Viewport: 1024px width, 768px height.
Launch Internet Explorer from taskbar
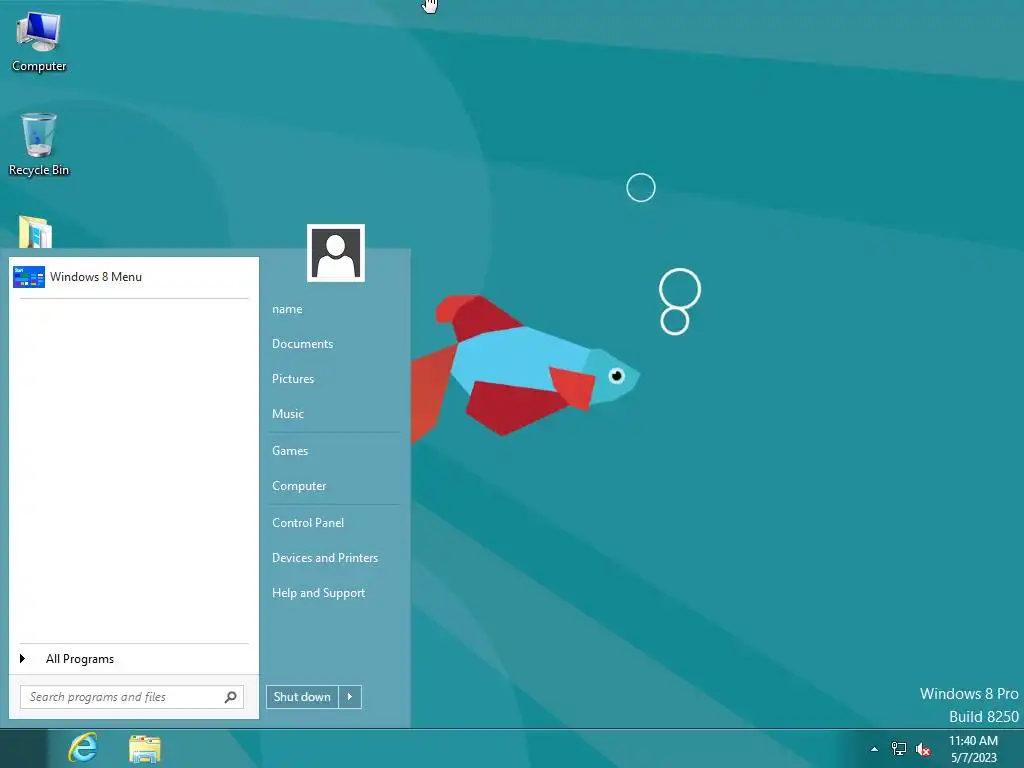tap(83, 748)
